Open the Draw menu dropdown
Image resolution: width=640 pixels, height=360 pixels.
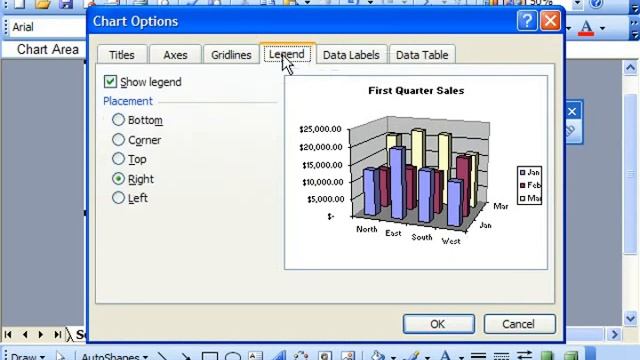pyautogui.click(x=27, y=356)
